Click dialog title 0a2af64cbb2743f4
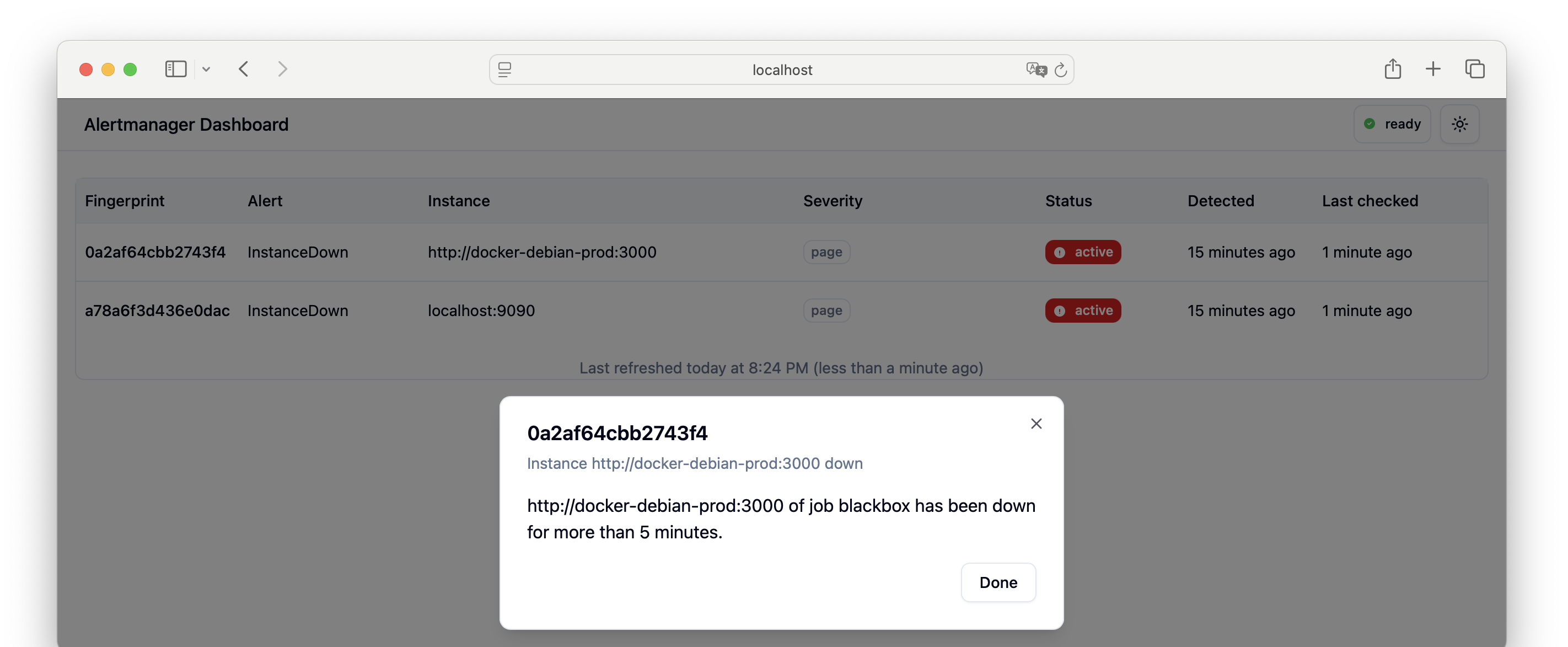 pyautogui.click(x=617, y=433)
